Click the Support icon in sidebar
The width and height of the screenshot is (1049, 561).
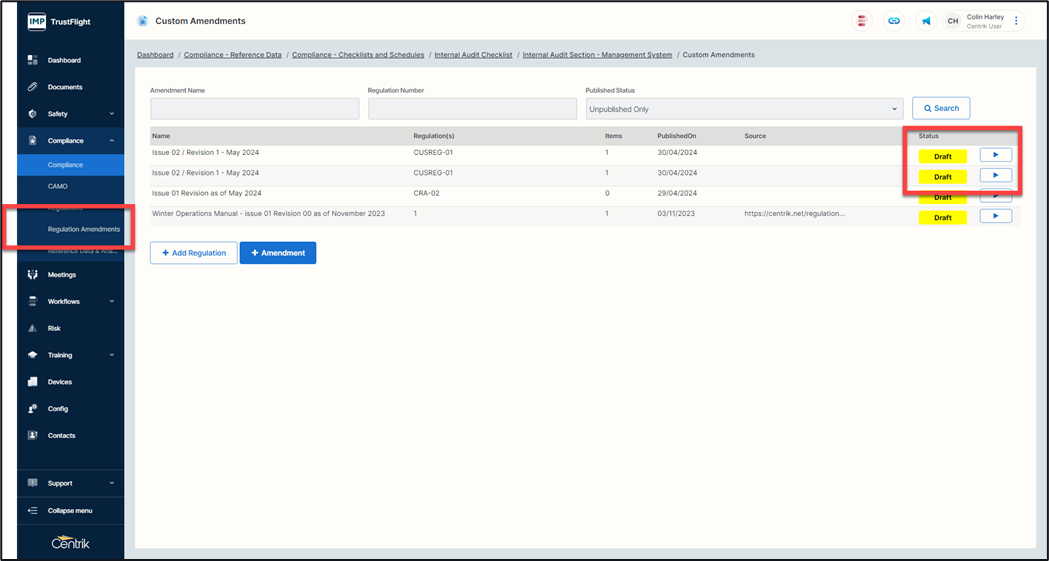32,483
